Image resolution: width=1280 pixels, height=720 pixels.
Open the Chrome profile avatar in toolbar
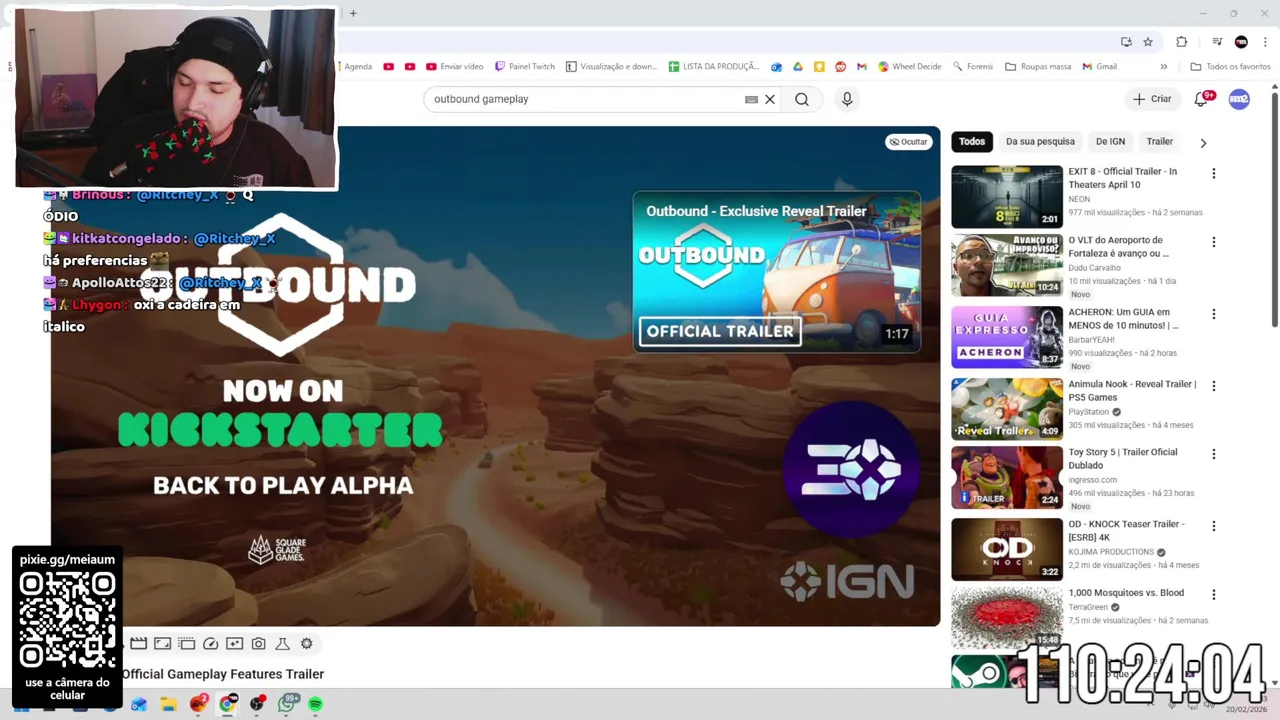click(x=1241, y=42)
